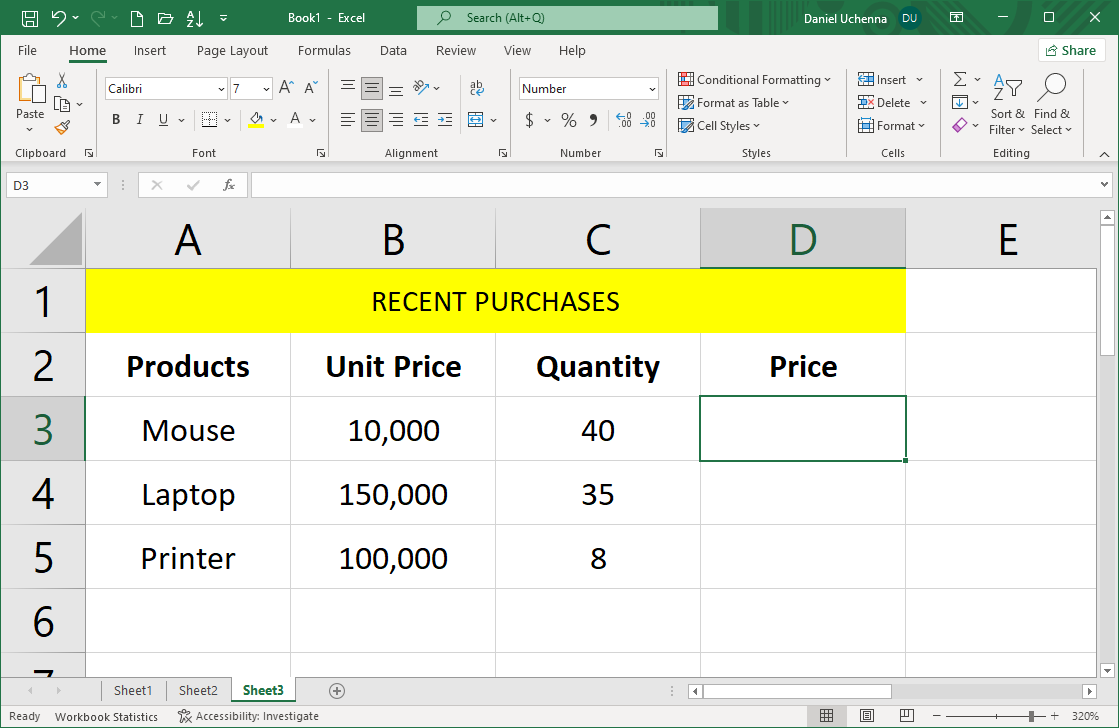Click the AutoSum icon

pos(959,78)
